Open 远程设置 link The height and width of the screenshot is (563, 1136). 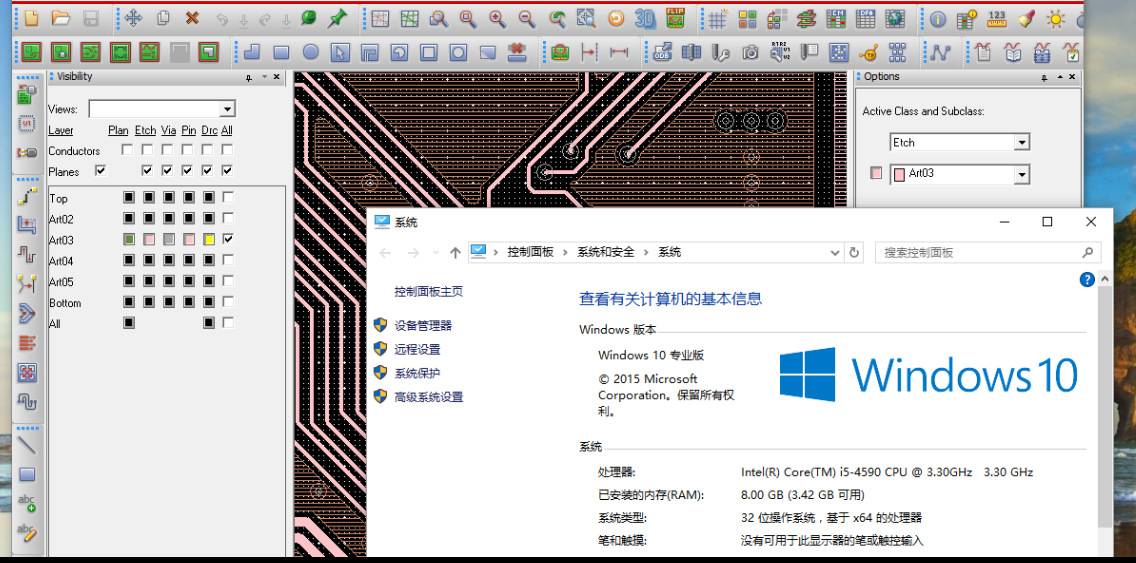pyautogui.click(x=417, y=349)
